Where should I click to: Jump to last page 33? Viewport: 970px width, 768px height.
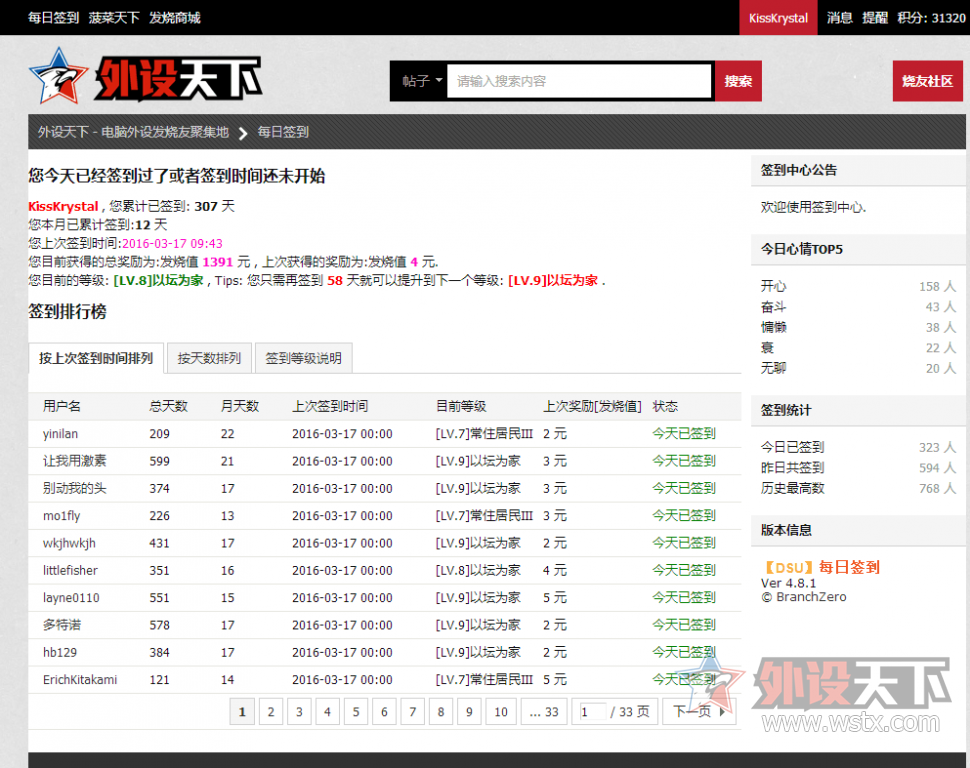543,712
